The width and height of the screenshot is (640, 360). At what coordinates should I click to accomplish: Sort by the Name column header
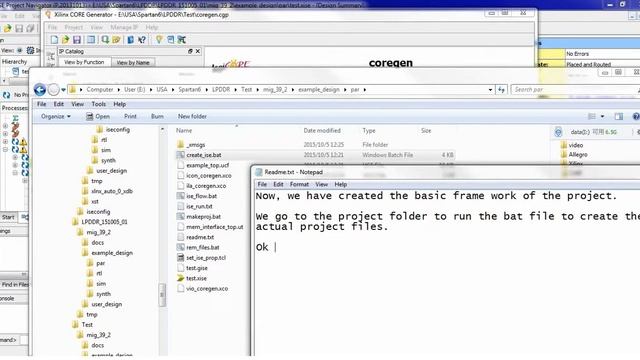pos(184,131)
